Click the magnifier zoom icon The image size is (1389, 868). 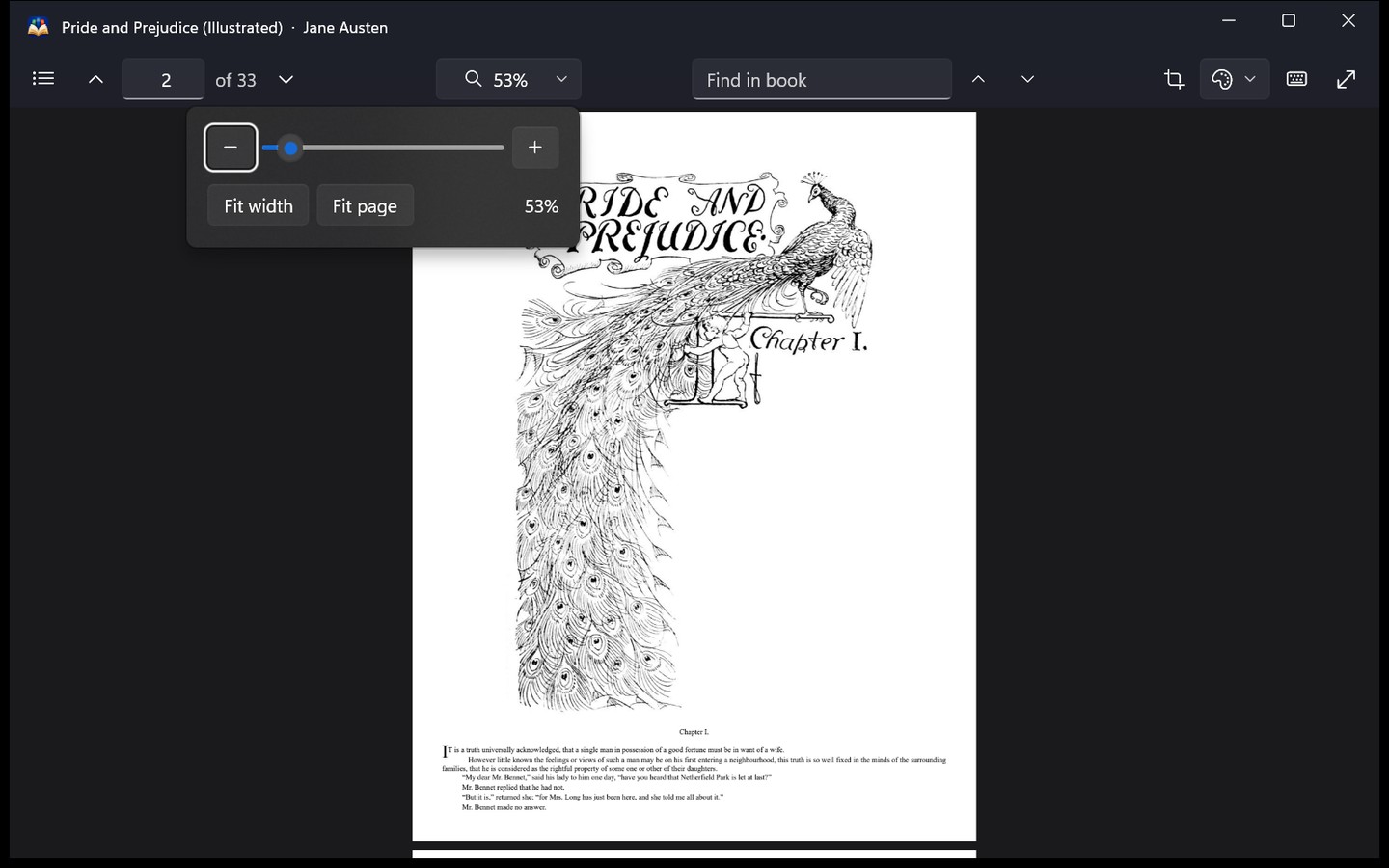[x=473, y=79]
